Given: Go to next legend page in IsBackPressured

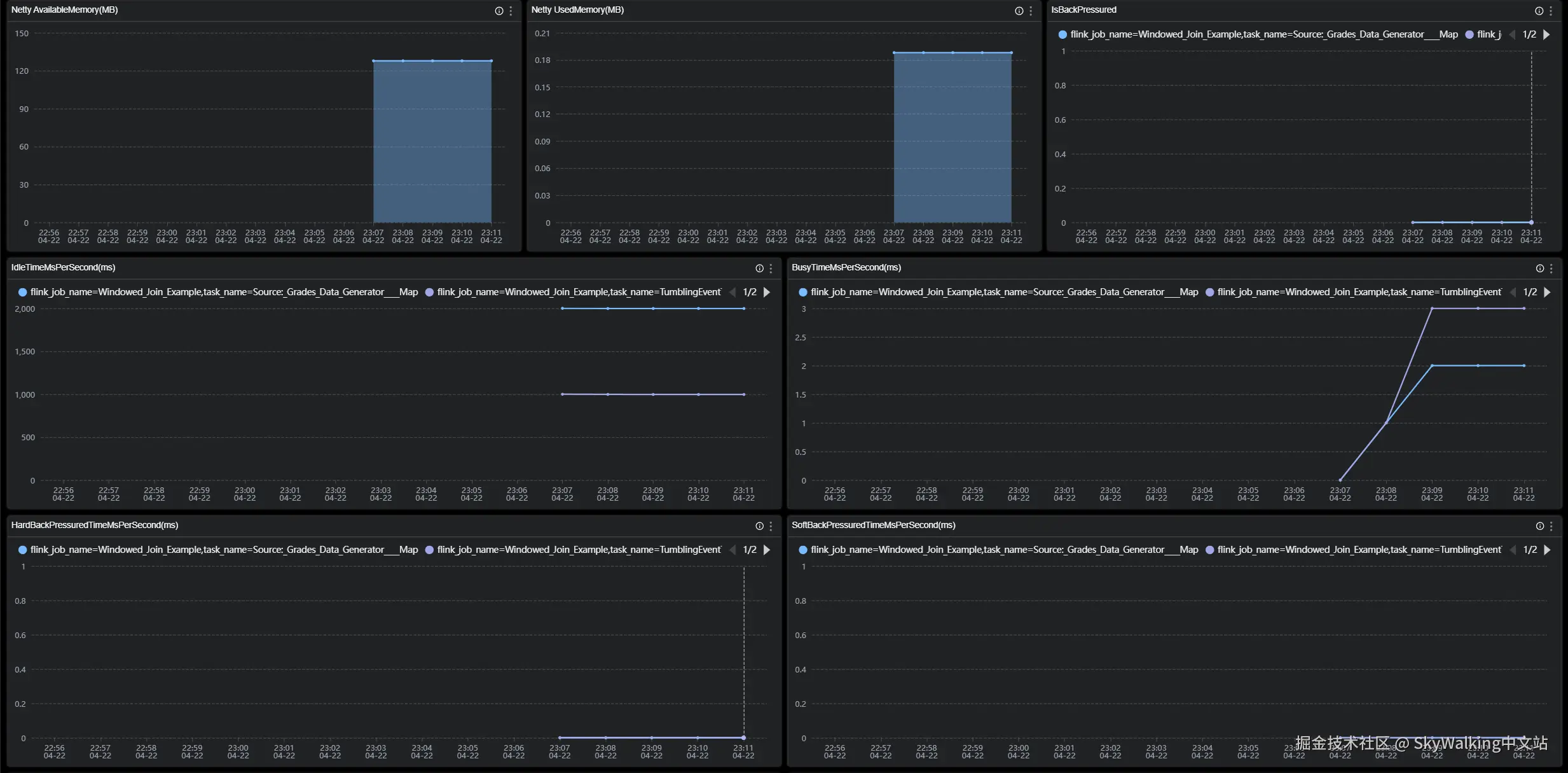Looking at the screenshot, I should point(1546,34).
